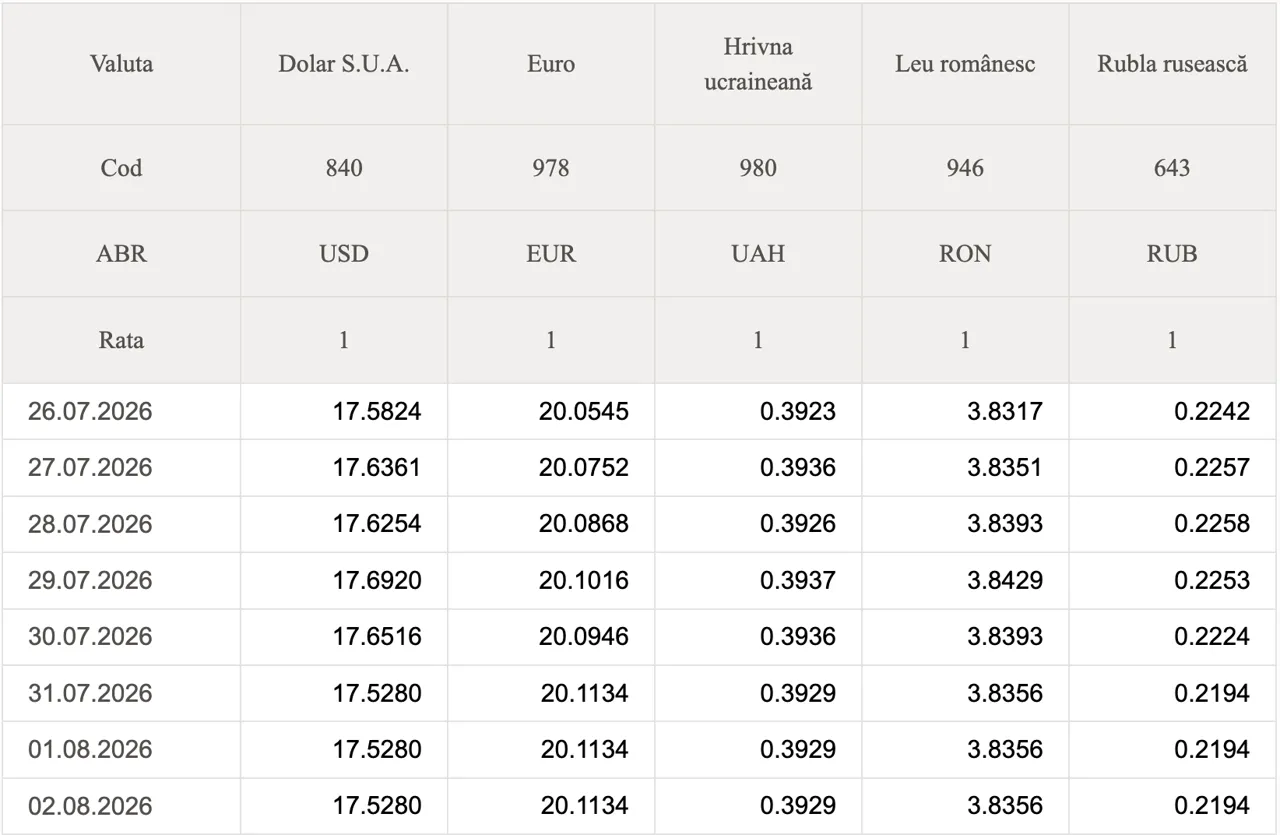Click the Valuta header cell
This screenshot has height=835, width=1280.
[121, 64]
